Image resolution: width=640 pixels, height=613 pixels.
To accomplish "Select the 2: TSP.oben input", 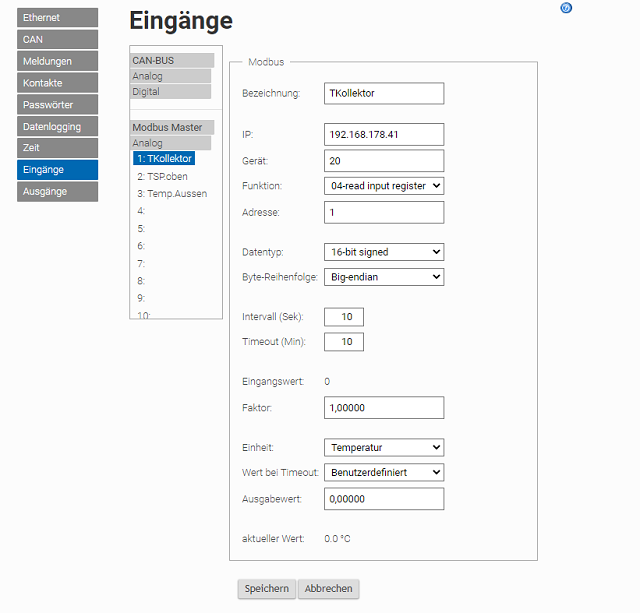I will [x=162, y=176].
